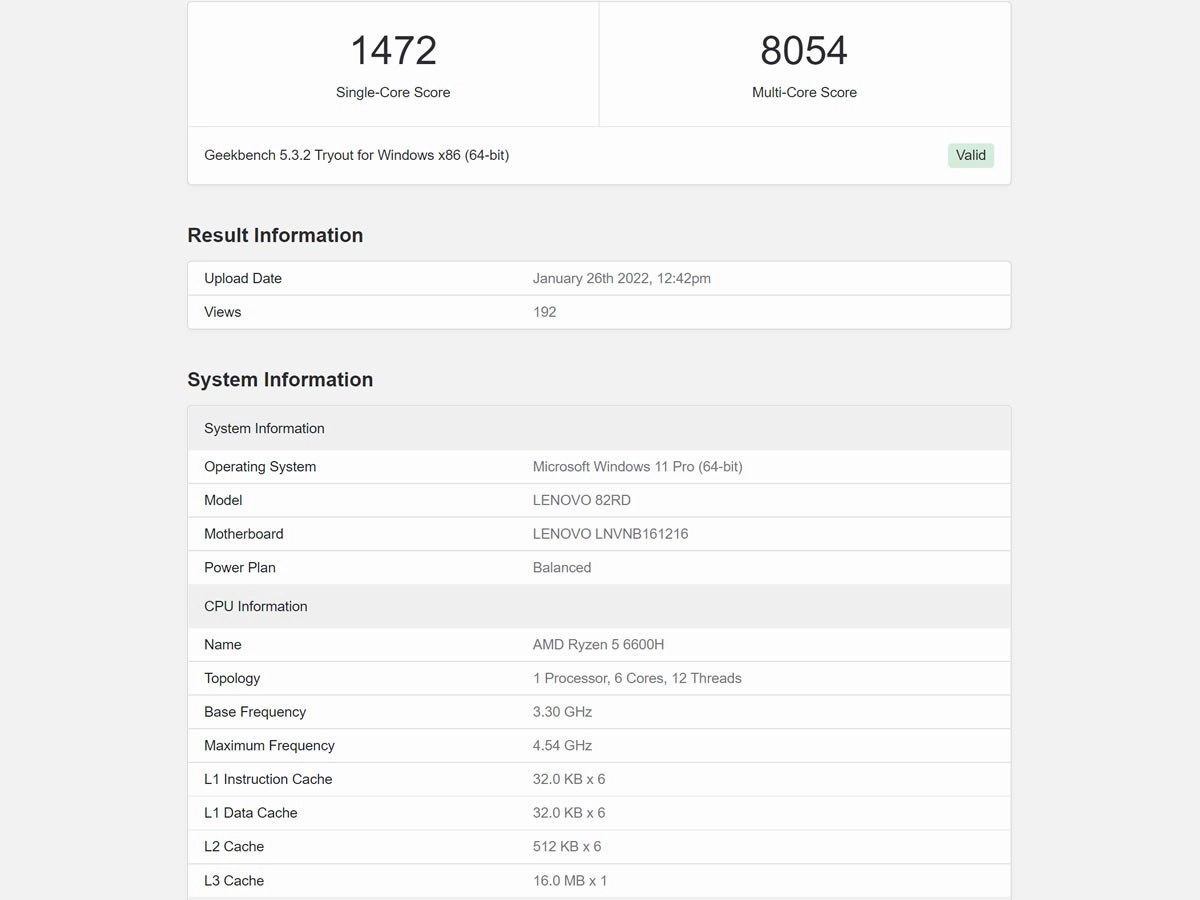Click the Single-Core Score label
This screenshot has height=900, width=1200.
(x=393, y=92)
